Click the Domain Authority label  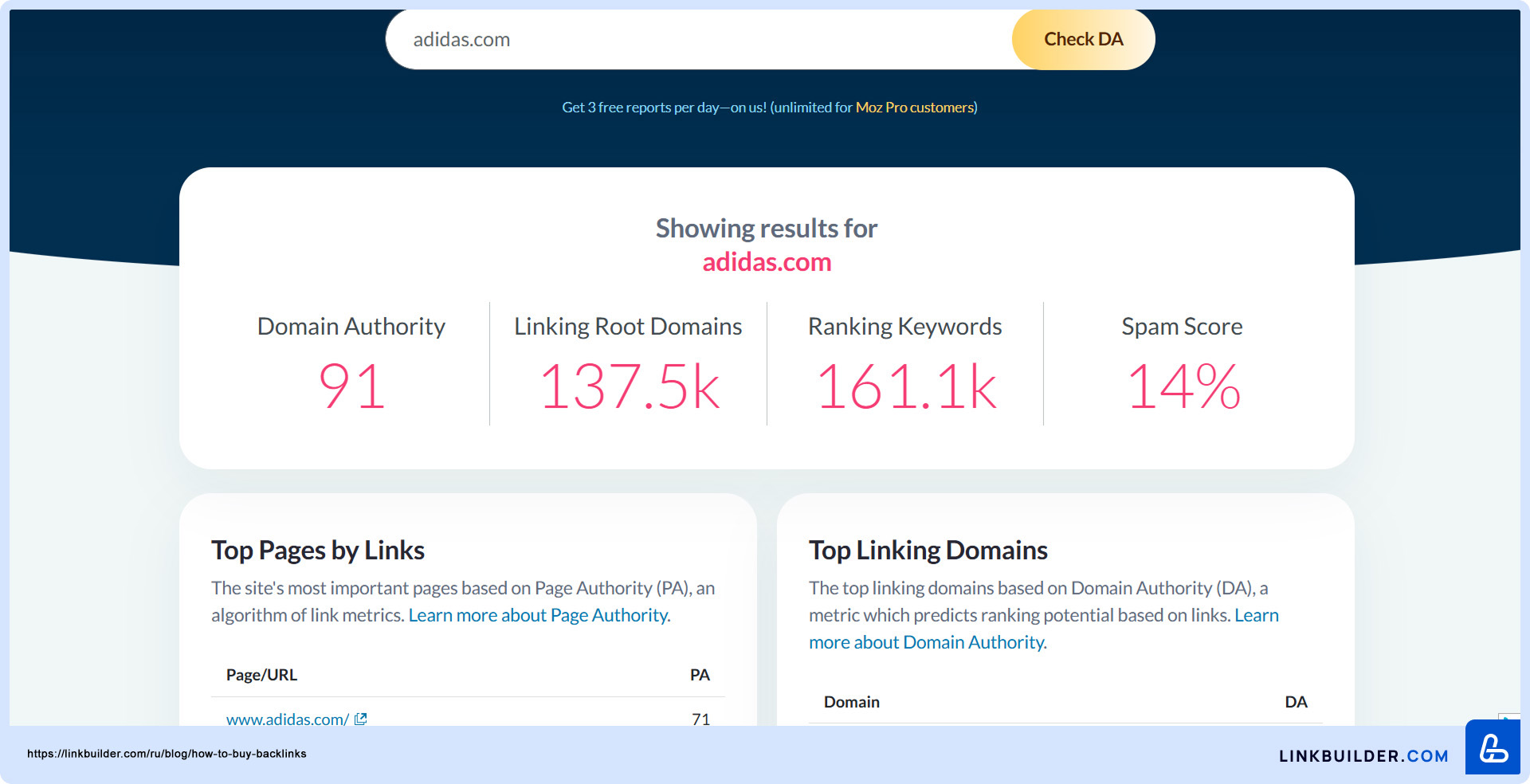coord(351,327)
